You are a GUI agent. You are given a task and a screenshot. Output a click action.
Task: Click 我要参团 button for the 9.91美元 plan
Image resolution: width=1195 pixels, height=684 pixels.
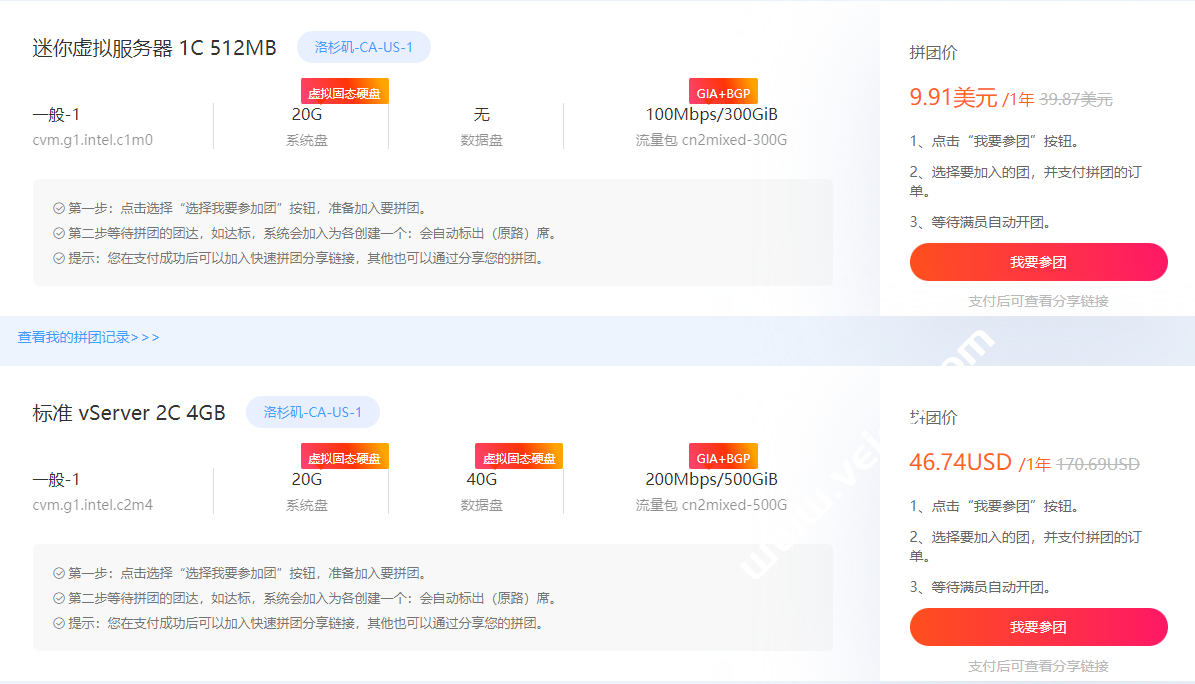tap(1038, 262)
